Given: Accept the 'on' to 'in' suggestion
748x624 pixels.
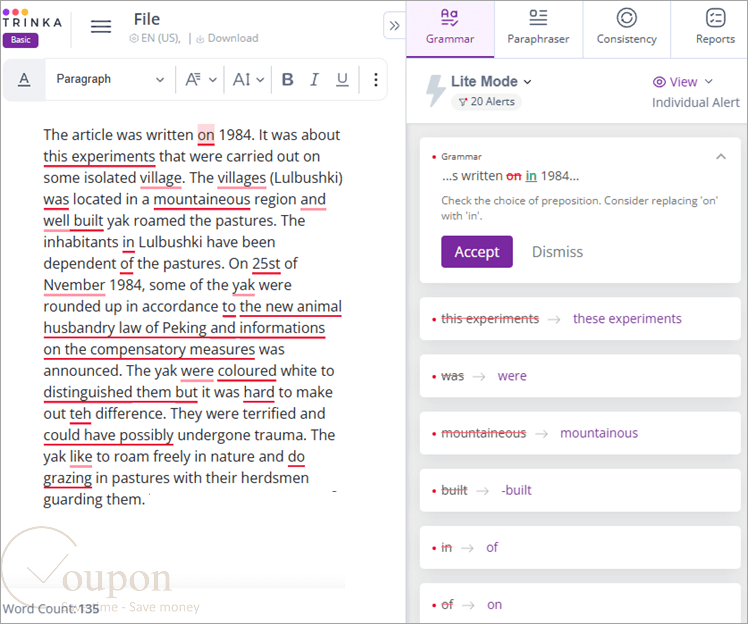Looking at the screenshot, I should [x=477, y=251].
